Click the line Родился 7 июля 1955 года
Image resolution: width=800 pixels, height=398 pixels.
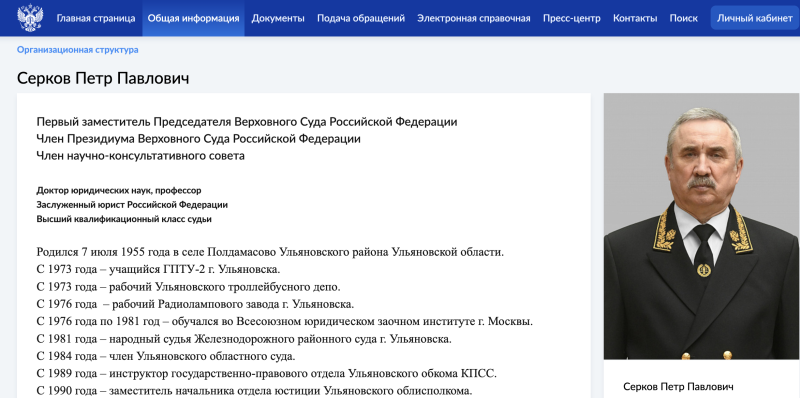click(x=270, y=252)
